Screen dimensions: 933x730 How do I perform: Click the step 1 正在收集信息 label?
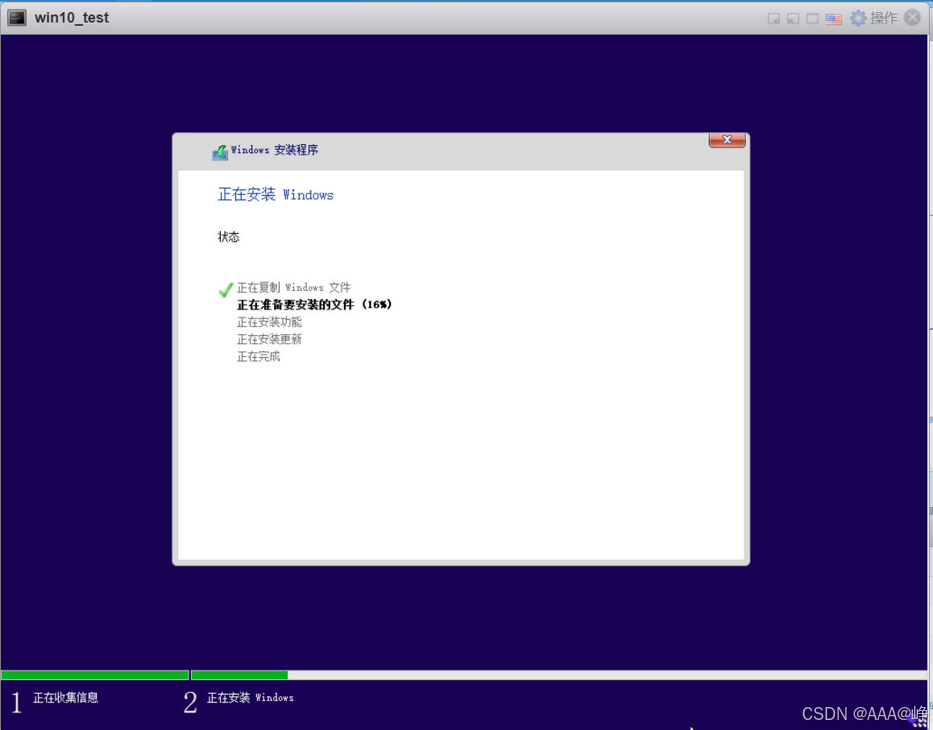click(x=65, y=697)
